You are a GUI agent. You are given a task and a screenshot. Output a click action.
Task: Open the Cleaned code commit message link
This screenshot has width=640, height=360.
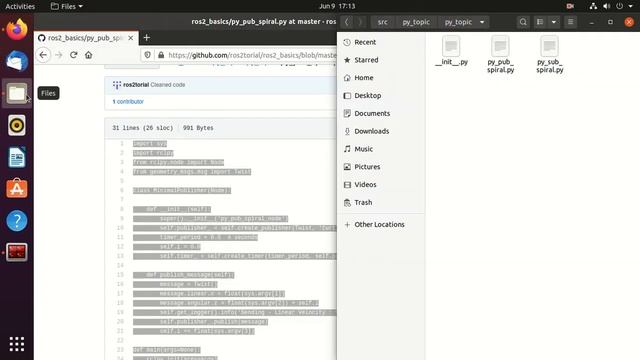coord(168,85)
